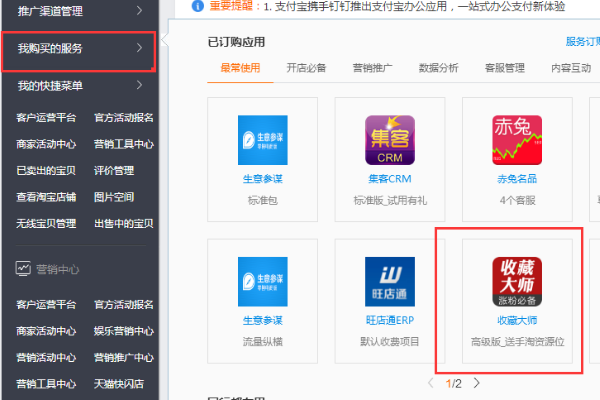The image size is (600, 400).
Task: Open 官方活动报名 under 营销中心
Action: (124, 304)
